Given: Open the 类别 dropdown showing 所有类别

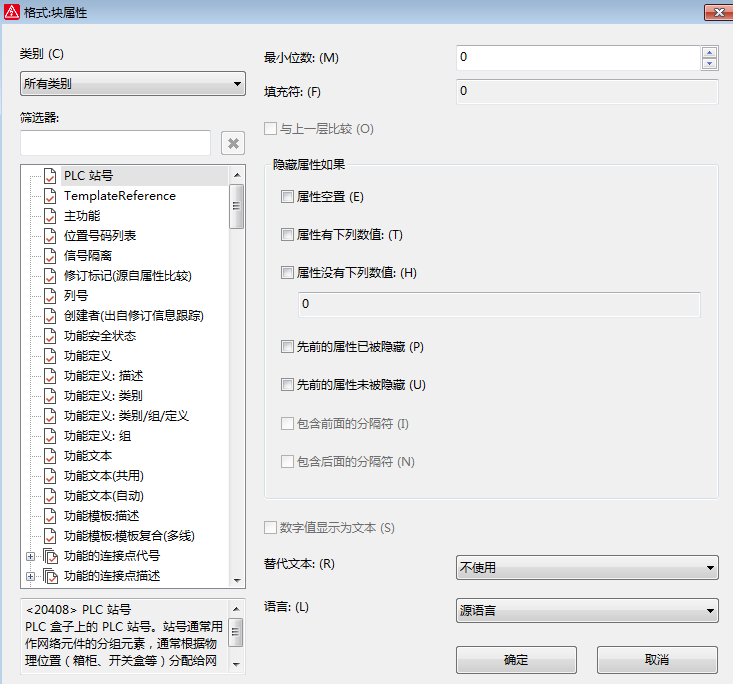Looking at the screenshot, I should coord(132,84).
